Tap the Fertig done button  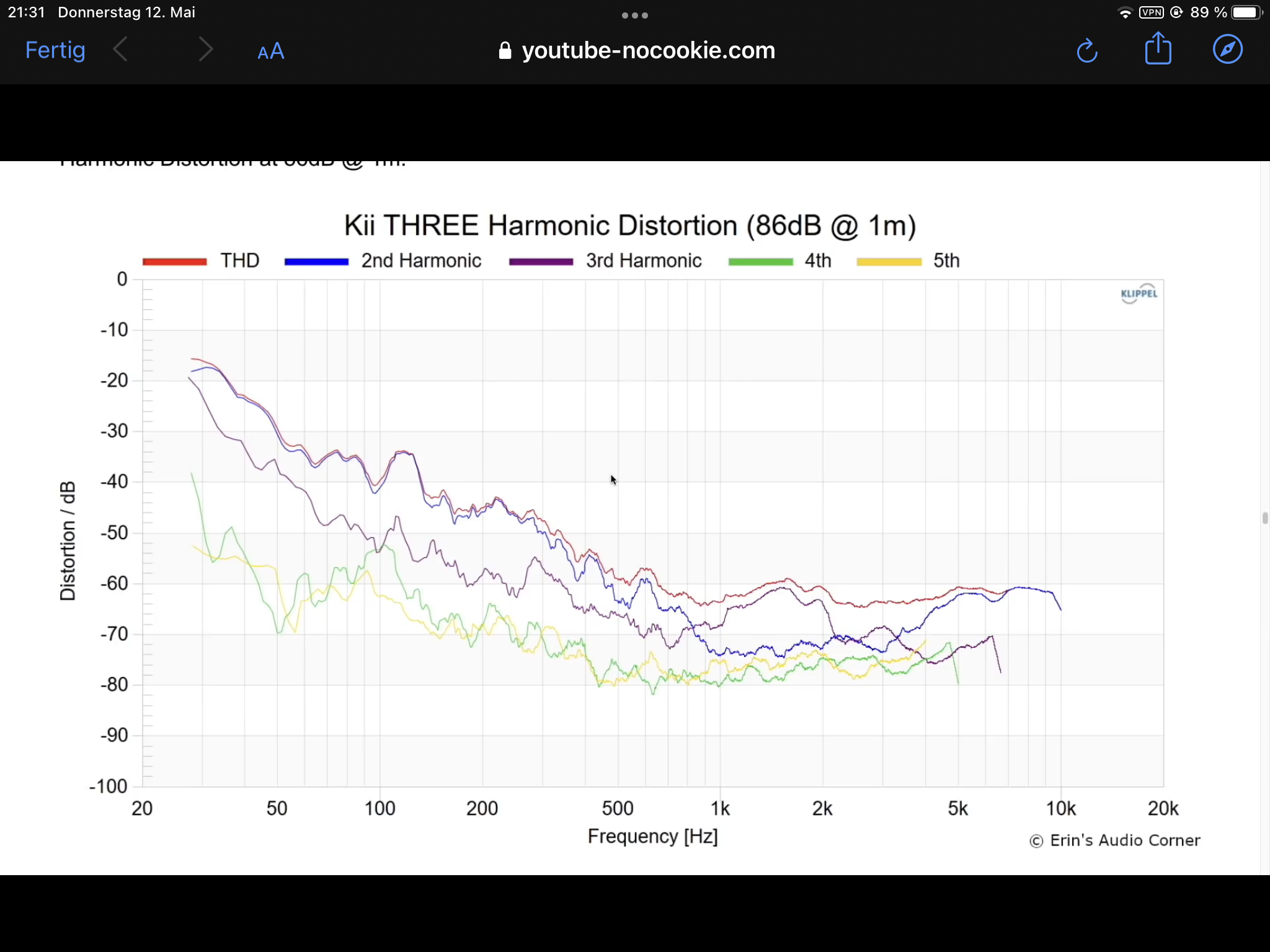pos(55,50)
